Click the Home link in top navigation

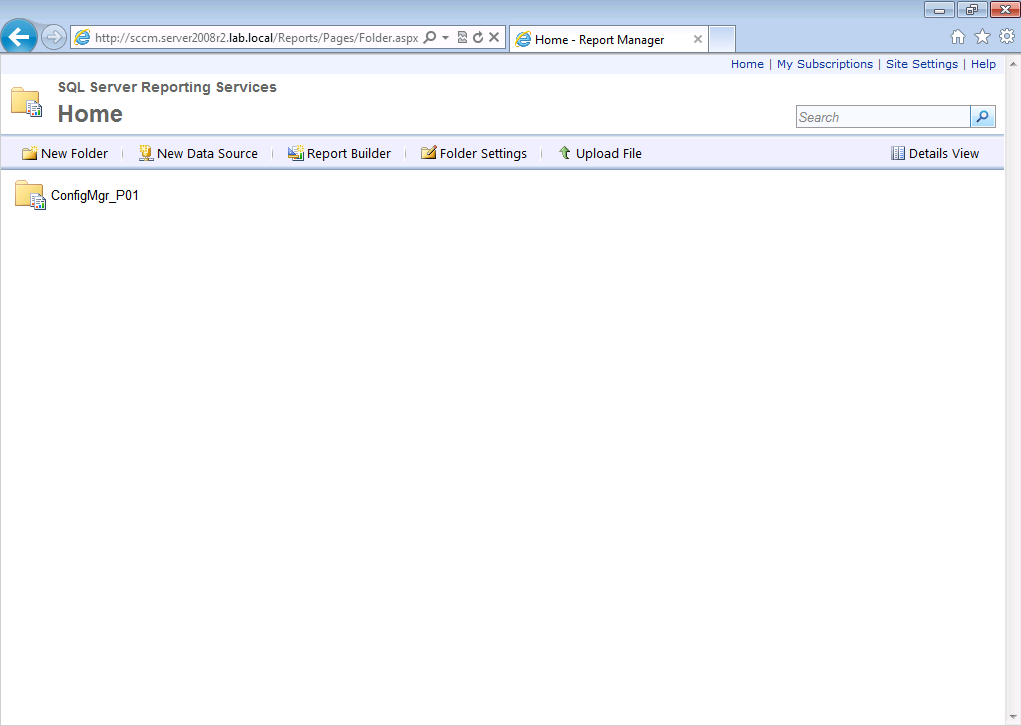(747, 64)
